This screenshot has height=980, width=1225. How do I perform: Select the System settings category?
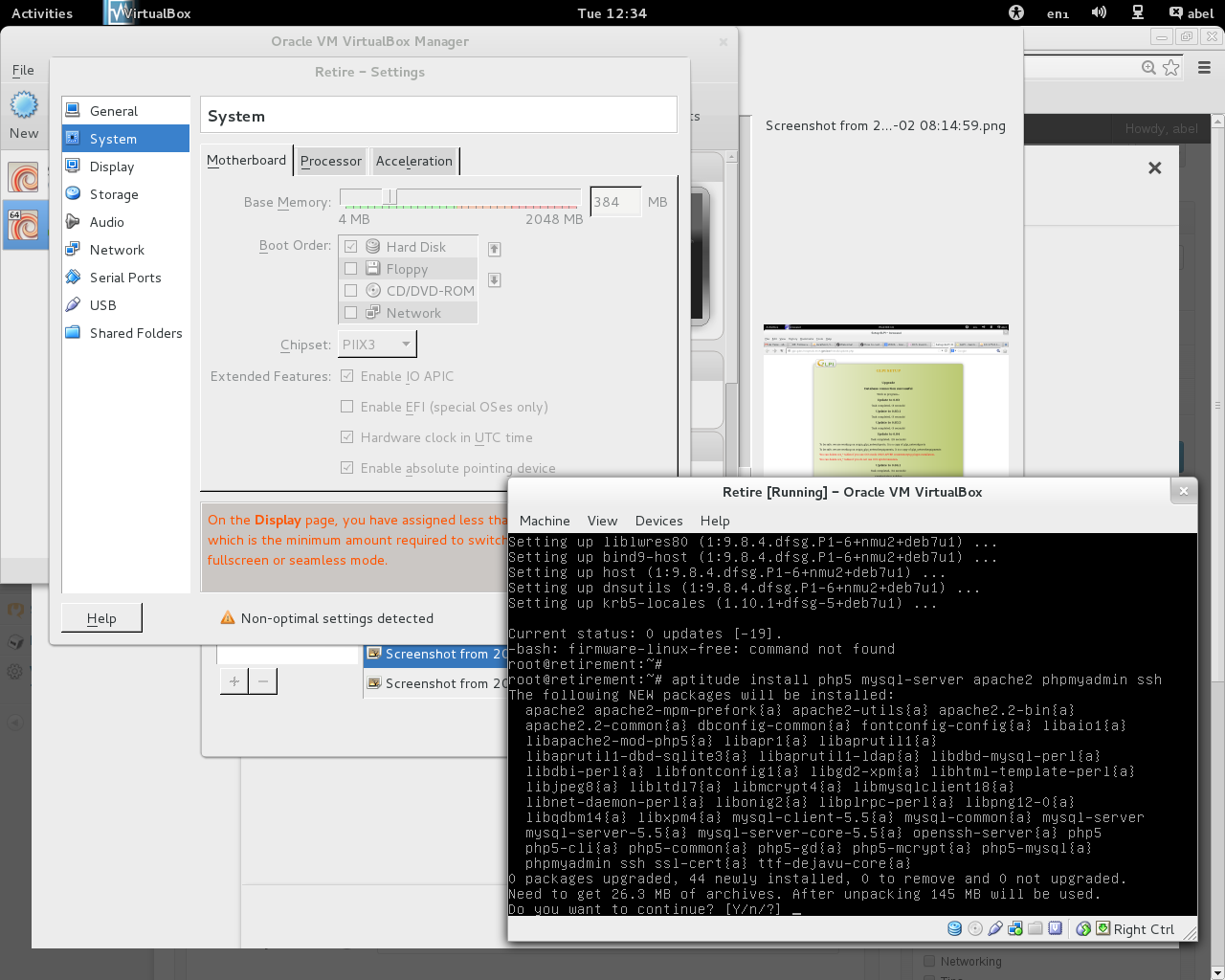[x=125, y=139]
